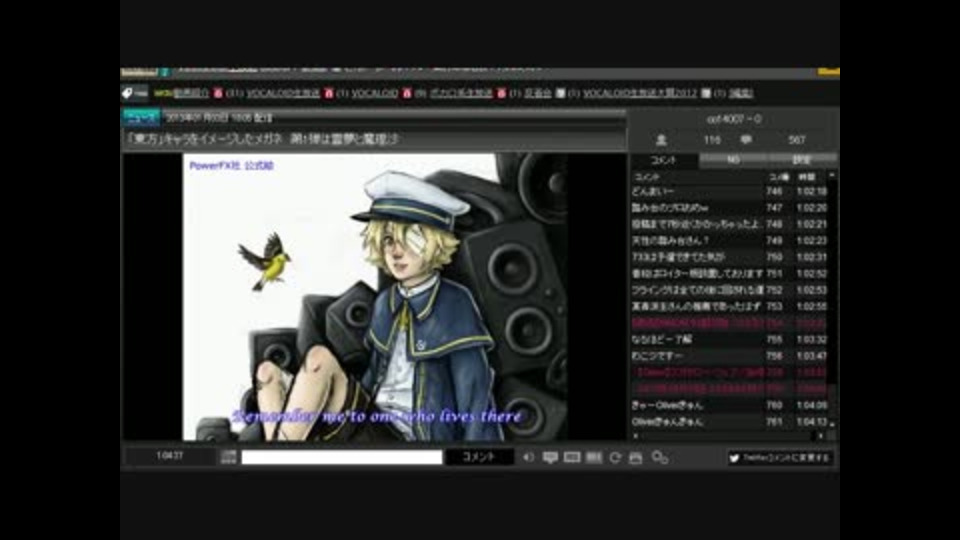
Task: Click the fullscreen display mode icon
Action: (x=594, y=457)
